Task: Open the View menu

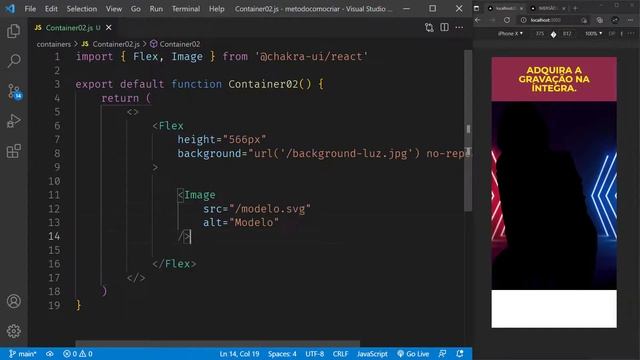Action: pyautogui.click(x=114, y=9)
